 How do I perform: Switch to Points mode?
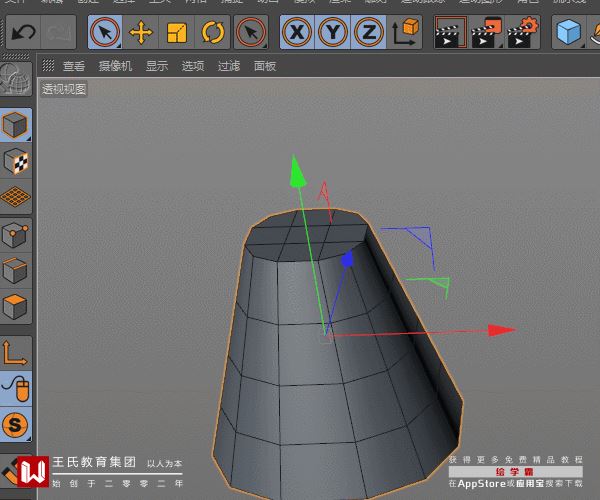click(16, 235)
